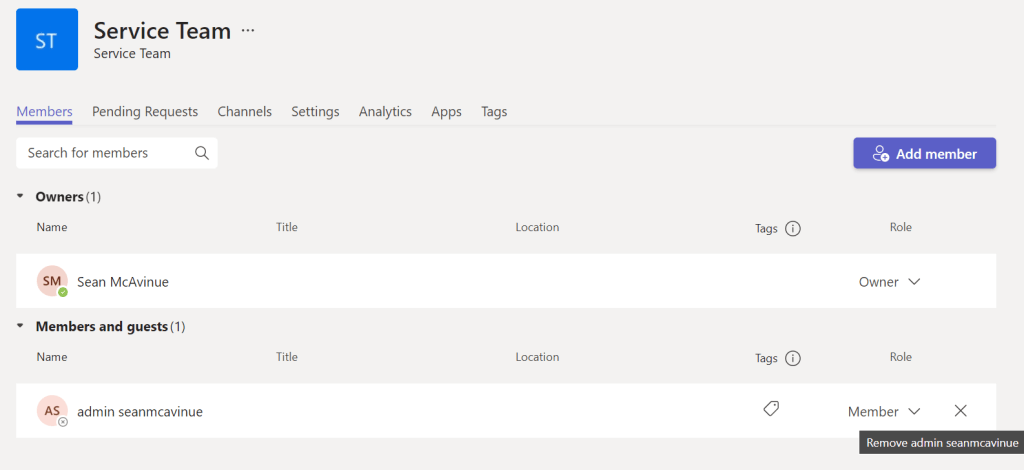
Task: Click the tag icon for admin seanmcavinue
Action: (x=770, y=409)
